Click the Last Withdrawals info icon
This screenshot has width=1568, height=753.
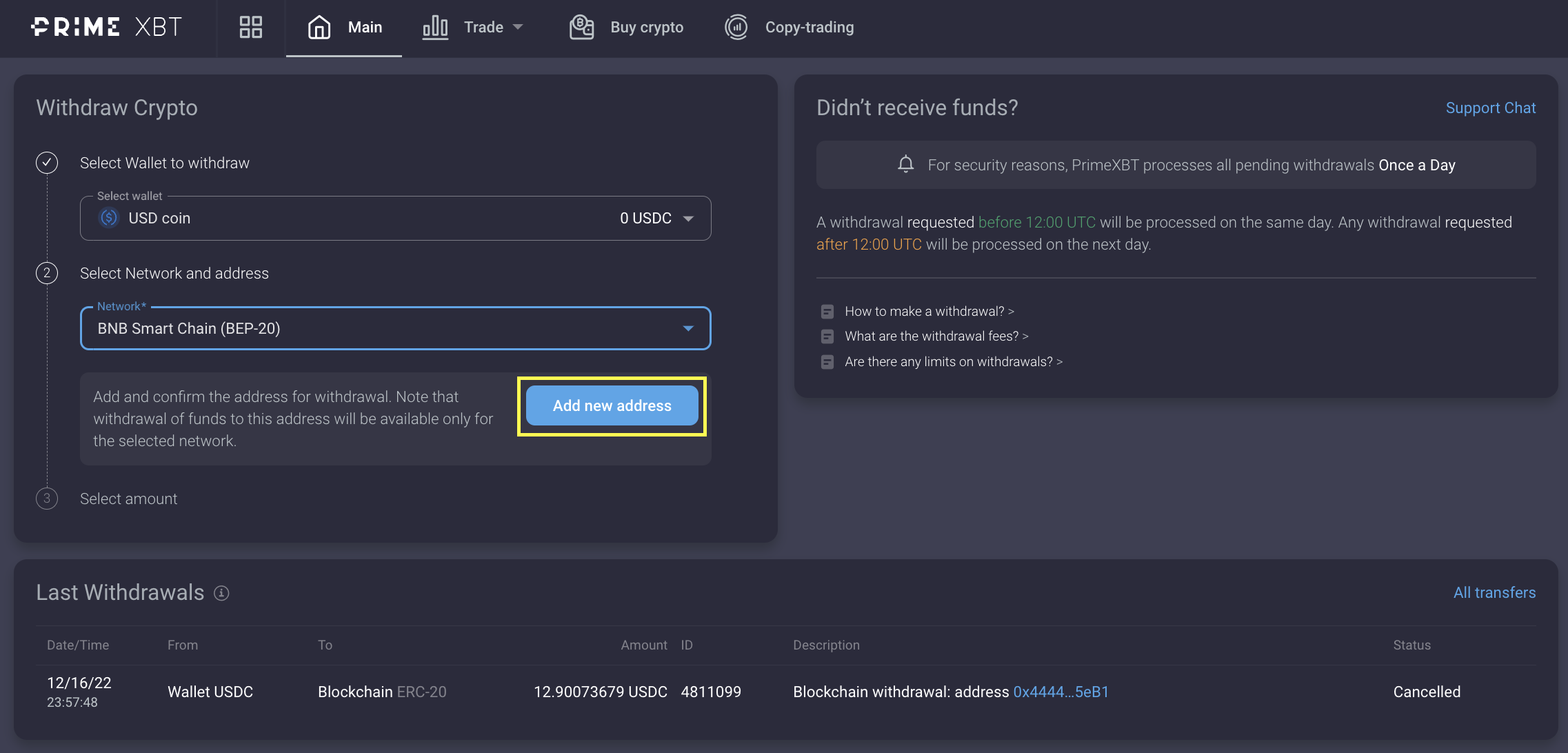coord(221,593)
